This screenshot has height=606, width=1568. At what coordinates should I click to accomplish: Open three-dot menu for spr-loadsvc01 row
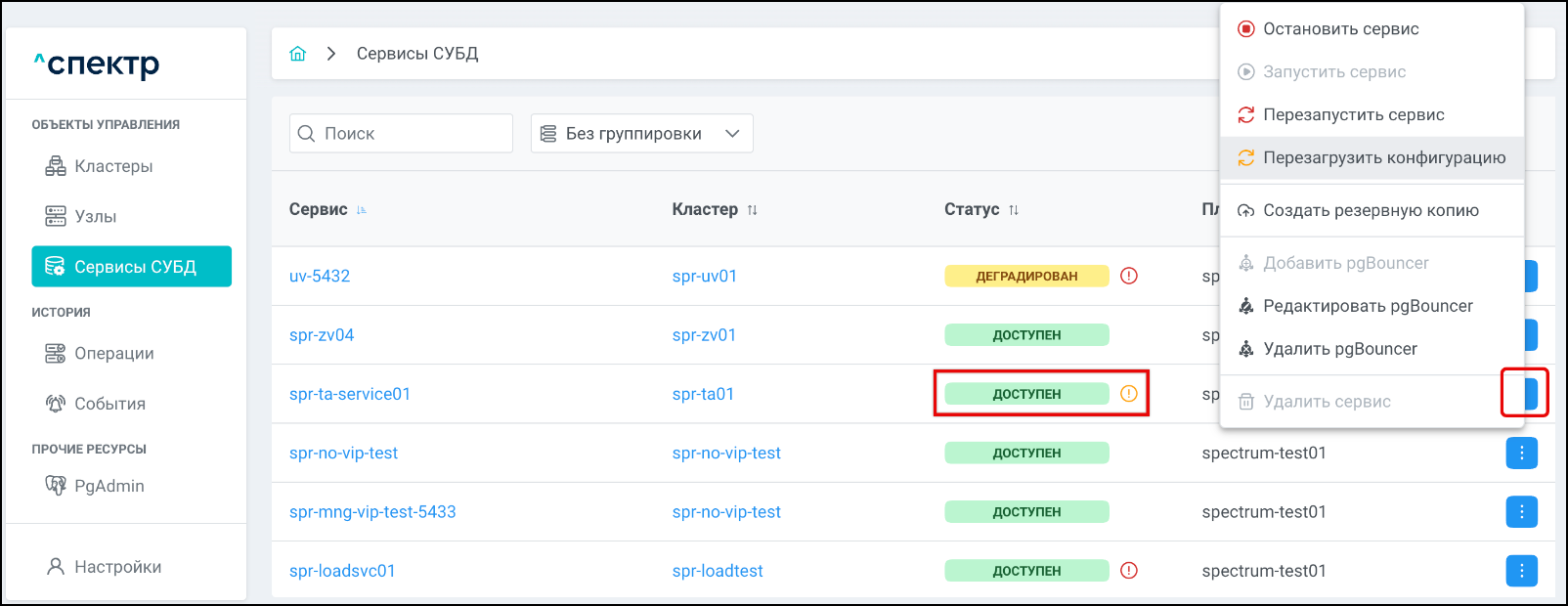1521,571
